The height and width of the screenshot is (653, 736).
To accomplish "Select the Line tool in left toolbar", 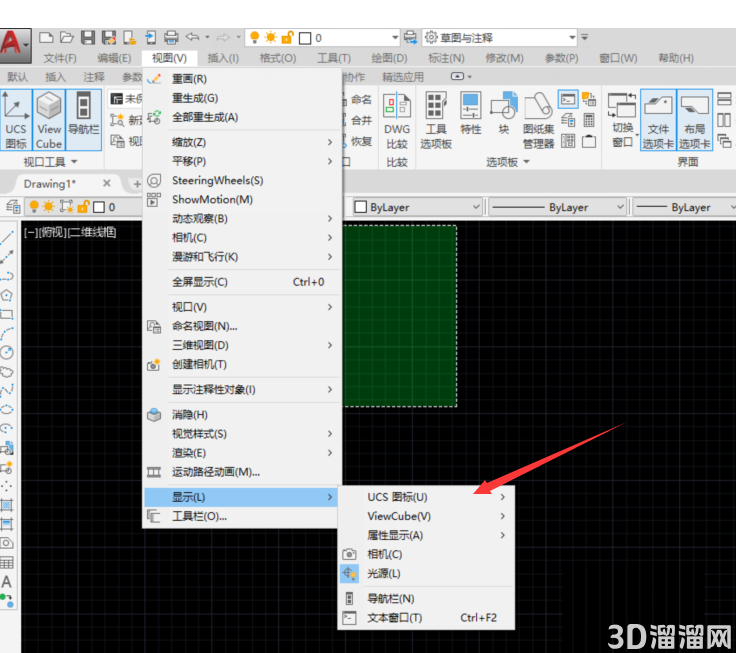I will (x=7, y=238).
